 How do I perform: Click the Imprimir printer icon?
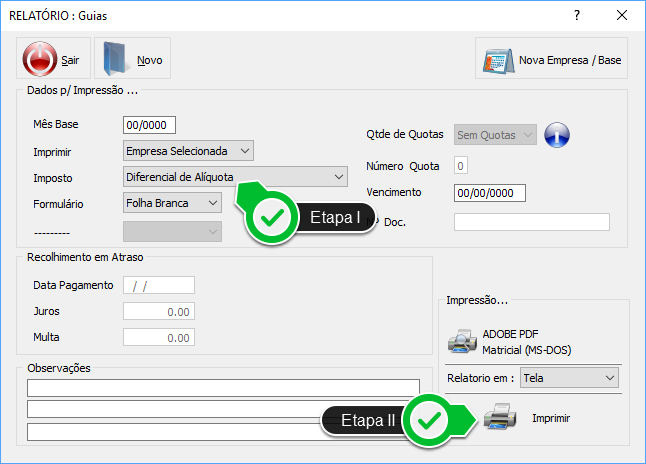point(500,419)
